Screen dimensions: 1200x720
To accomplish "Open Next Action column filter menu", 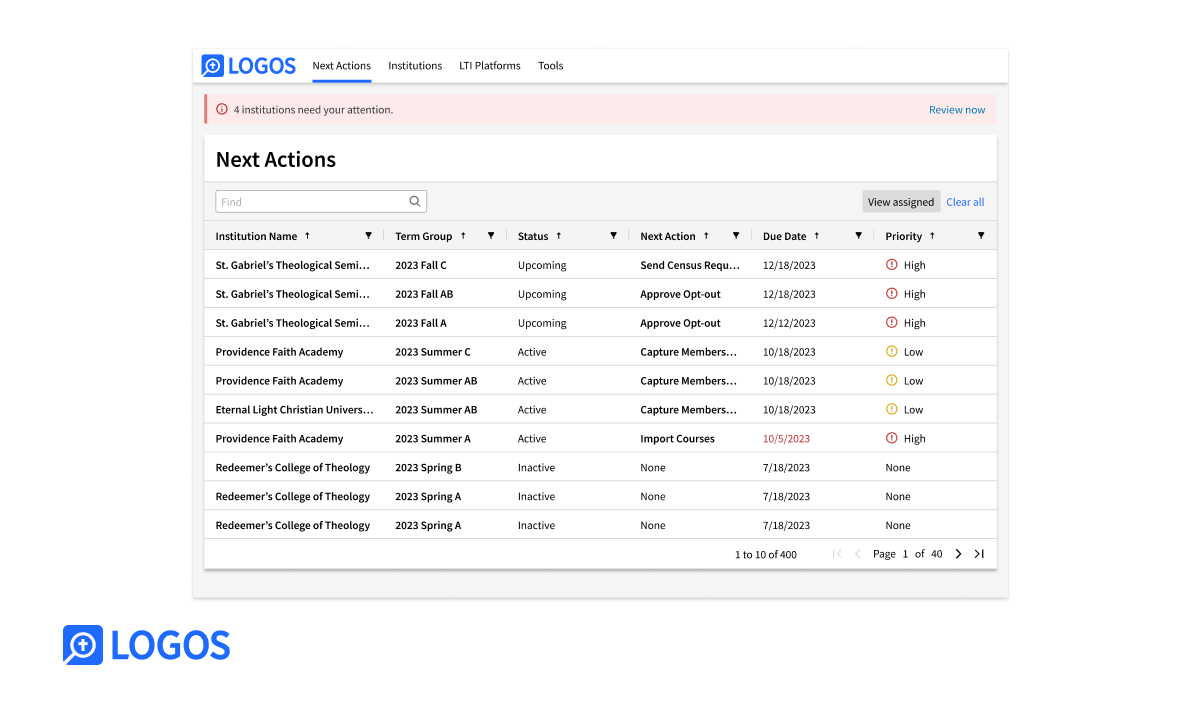I will [736, 236].
